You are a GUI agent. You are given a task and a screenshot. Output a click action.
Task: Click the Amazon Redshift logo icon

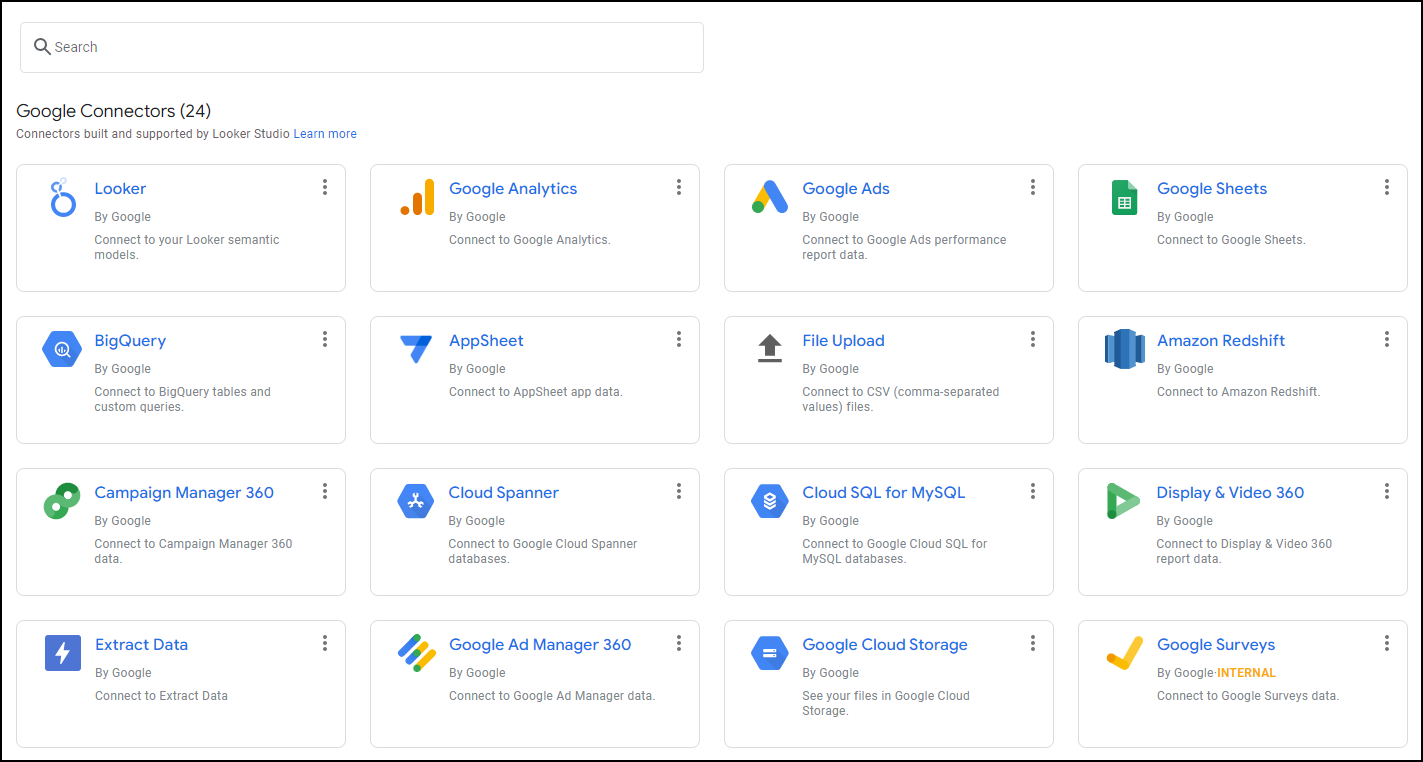click(x=1125, y=349)
